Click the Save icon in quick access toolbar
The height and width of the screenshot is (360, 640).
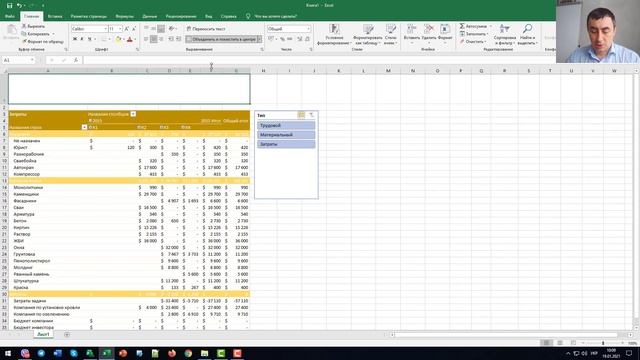(9, 5)
